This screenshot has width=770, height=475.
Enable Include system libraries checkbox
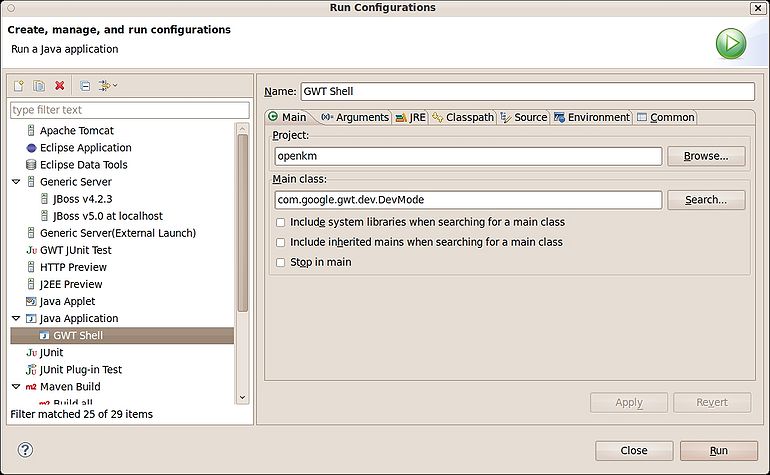(x=280, y=223)
